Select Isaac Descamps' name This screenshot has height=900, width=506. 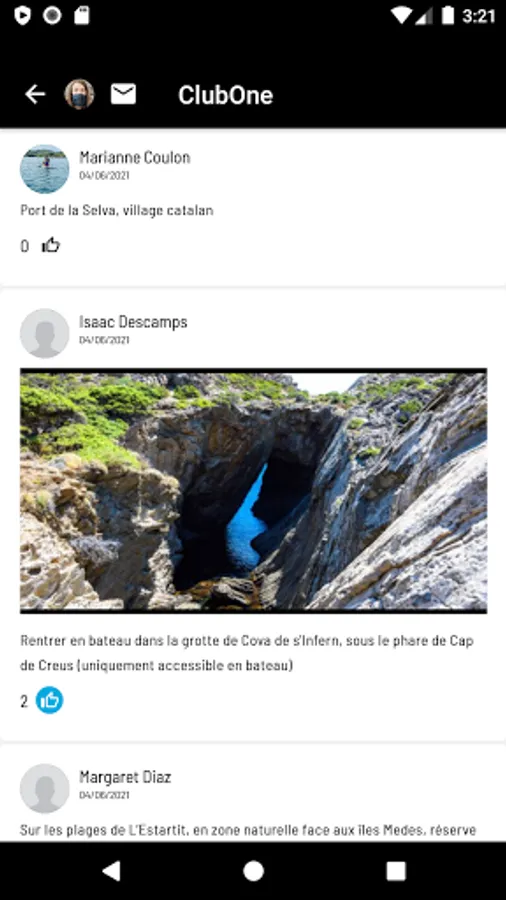point(133,322)
